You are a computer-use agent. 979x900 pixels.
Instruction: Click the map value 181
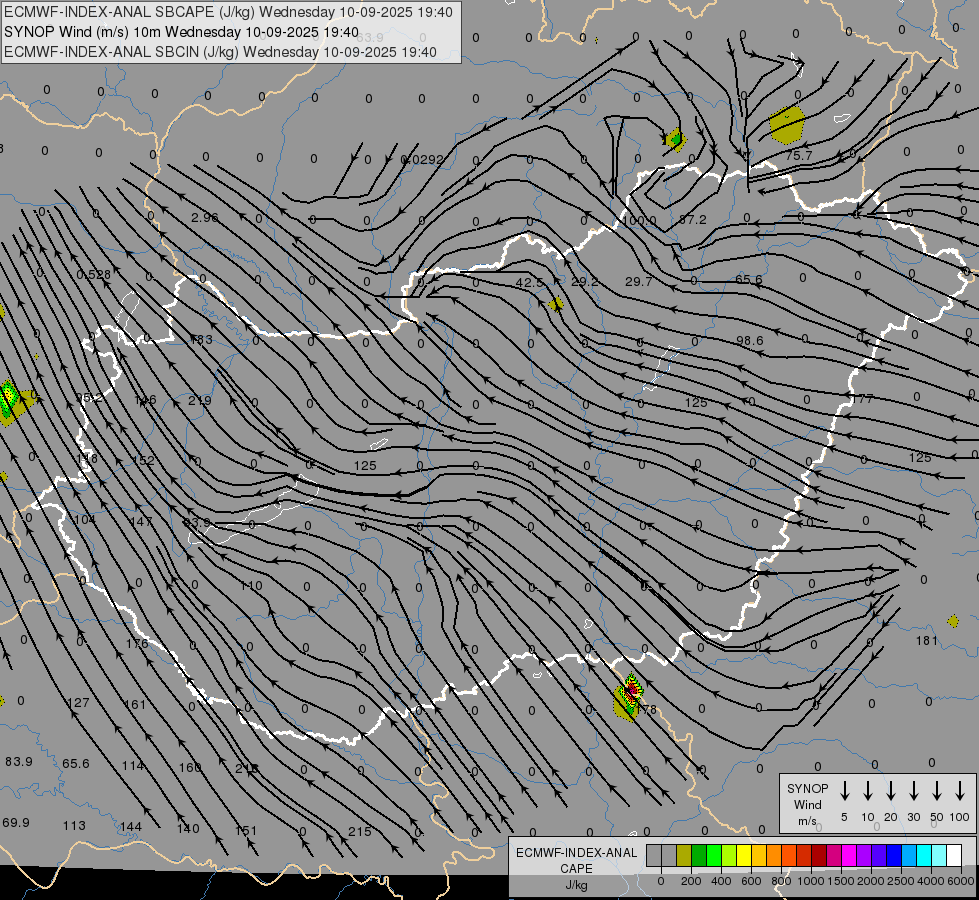927,640
